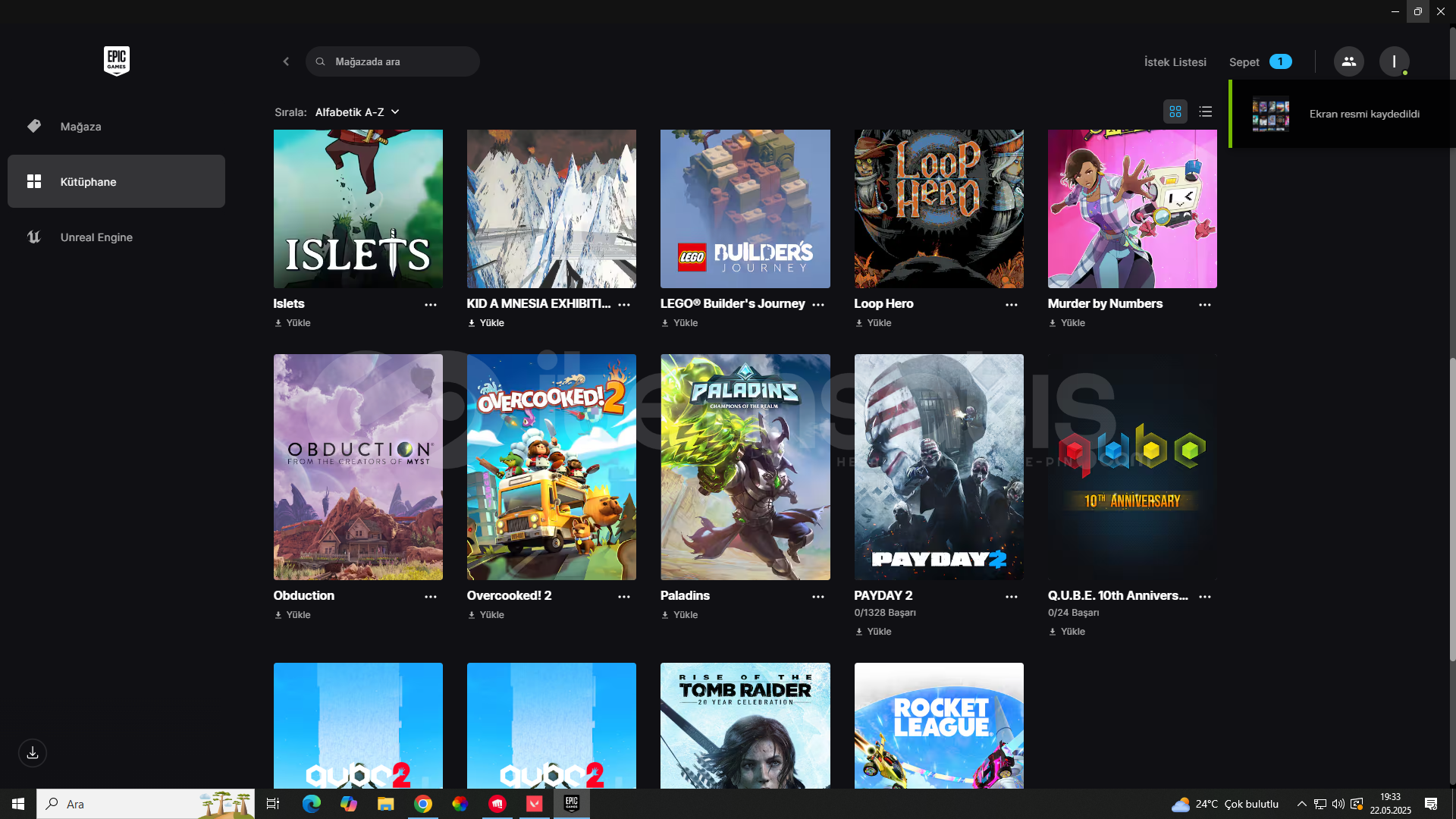Click the Epic Games taskbar icon

point(572,804)
